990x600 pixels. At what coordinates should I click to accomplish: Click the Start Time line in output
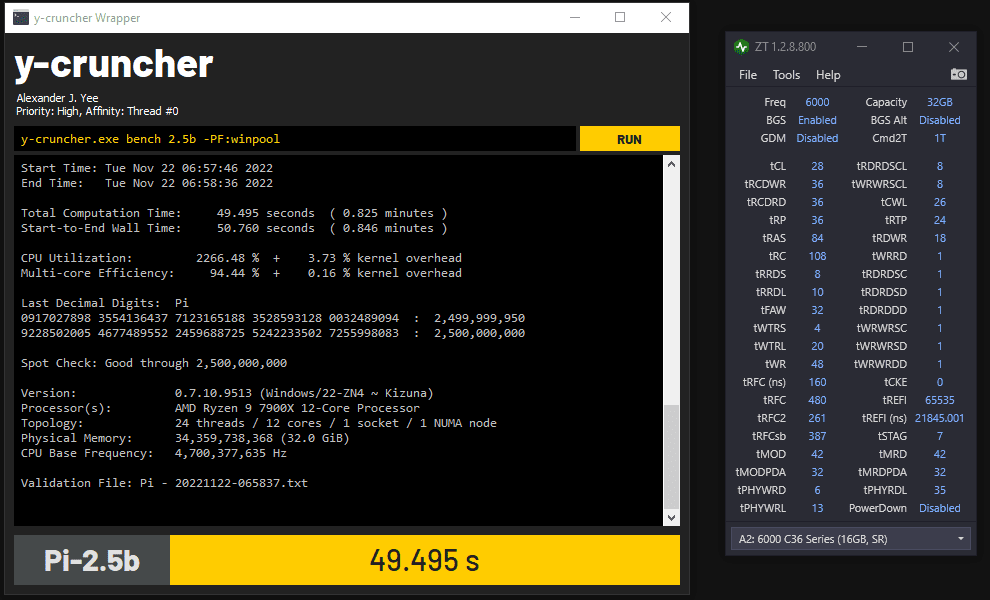click(x=146, y=169)
